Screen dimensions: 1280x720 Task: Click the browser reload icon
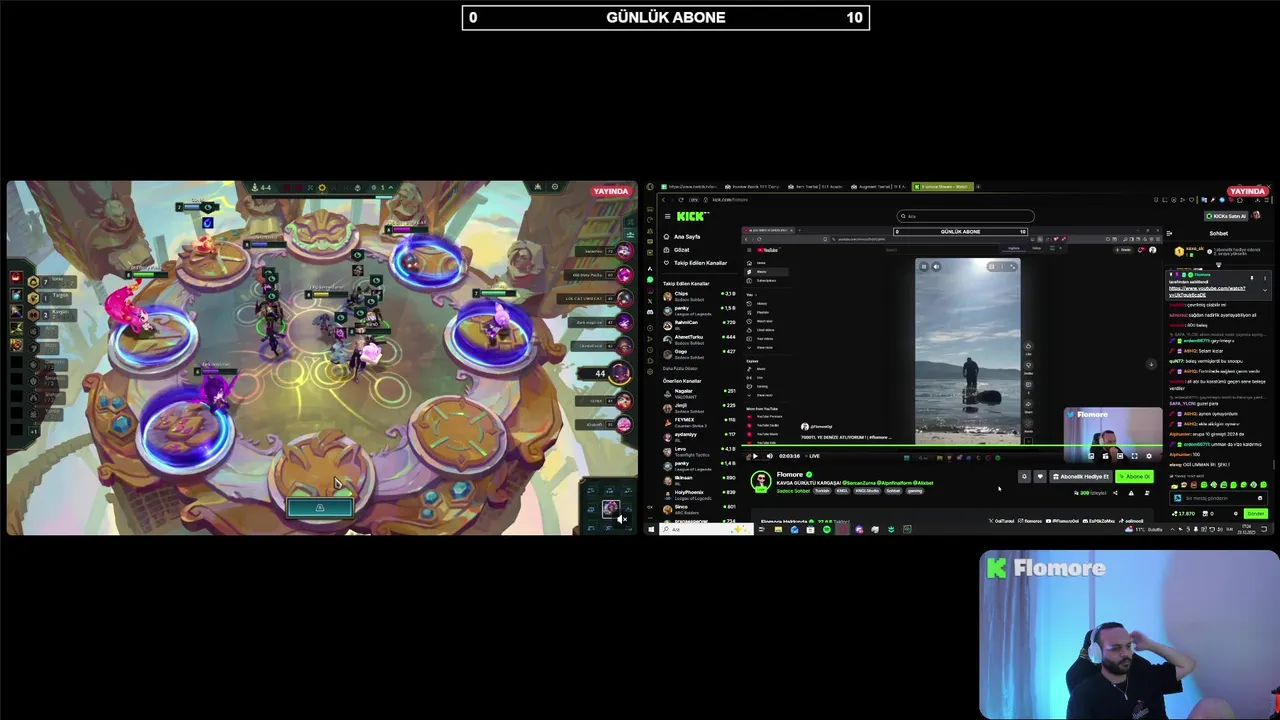[681, 200]
